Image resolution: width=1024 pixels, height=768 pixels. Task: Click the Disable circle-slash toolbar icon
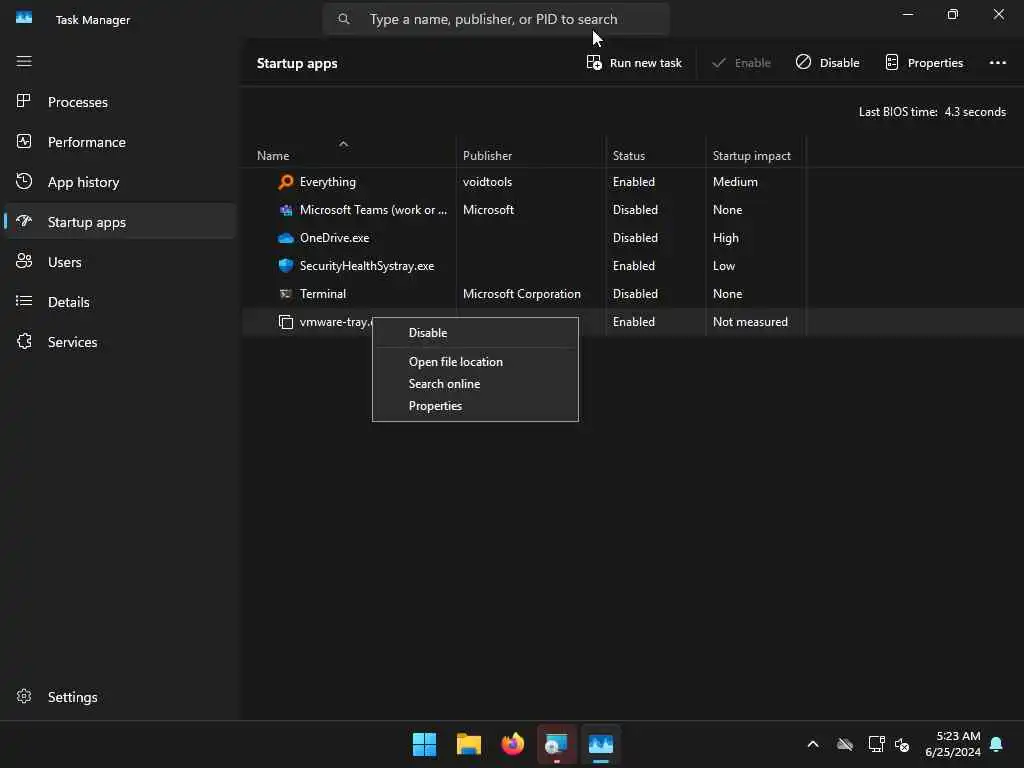tap(803, 62)
